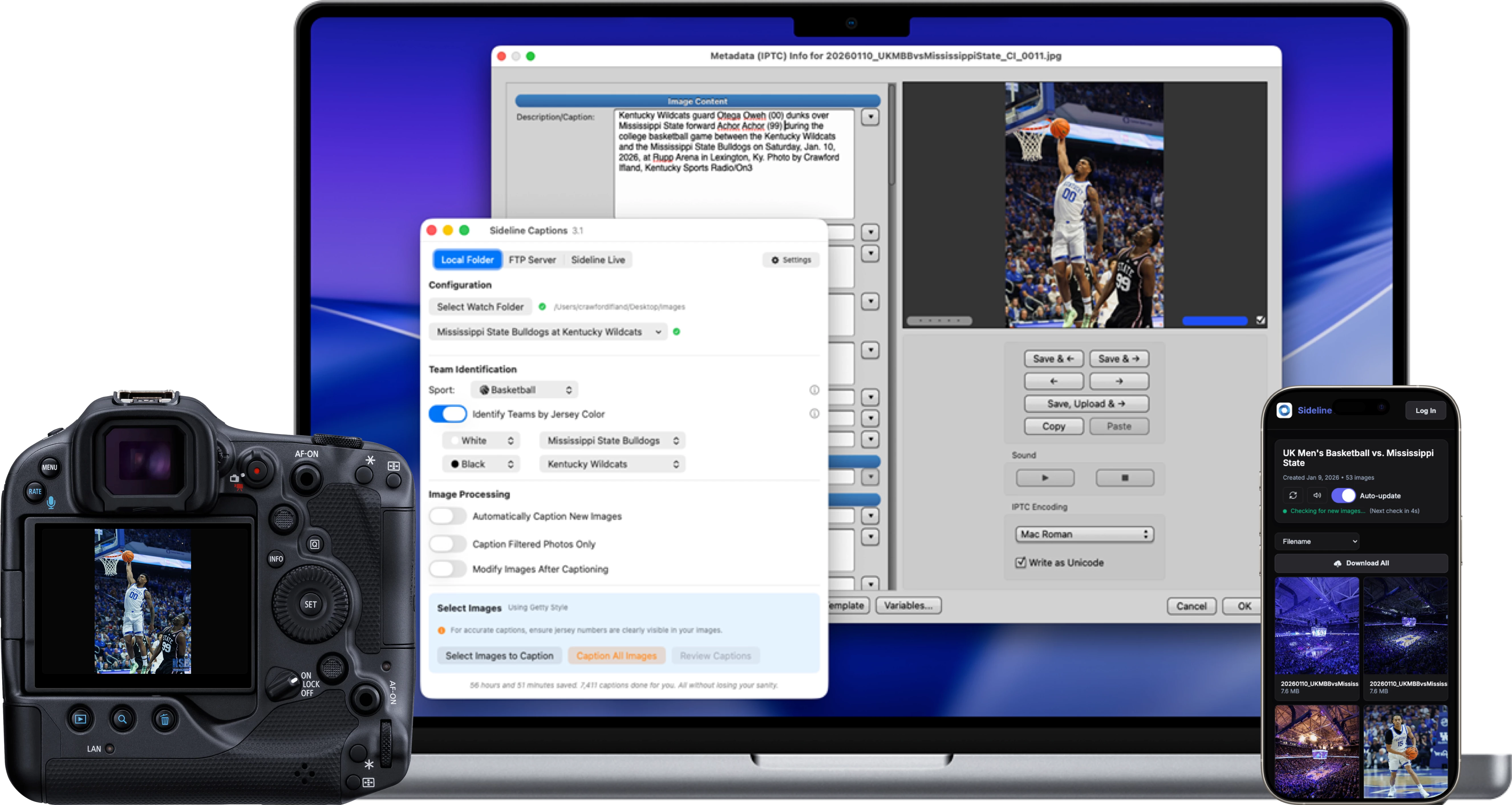Tap Log In in the Sideline mobile app

(x=1426, y=410)
